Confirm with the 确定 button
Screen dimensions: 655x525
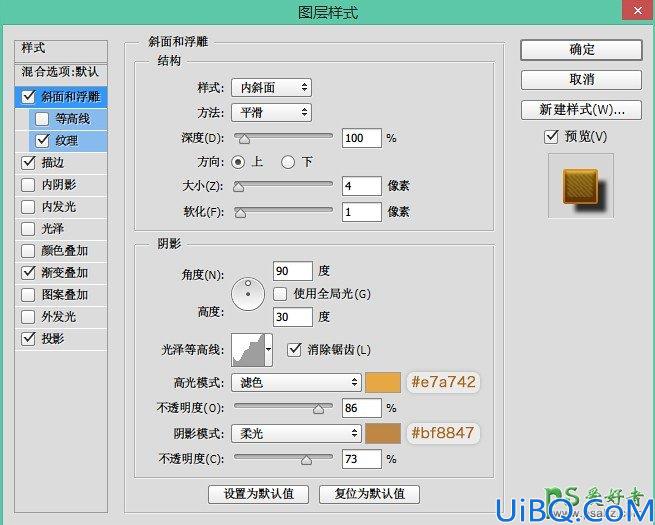(581, 50)
